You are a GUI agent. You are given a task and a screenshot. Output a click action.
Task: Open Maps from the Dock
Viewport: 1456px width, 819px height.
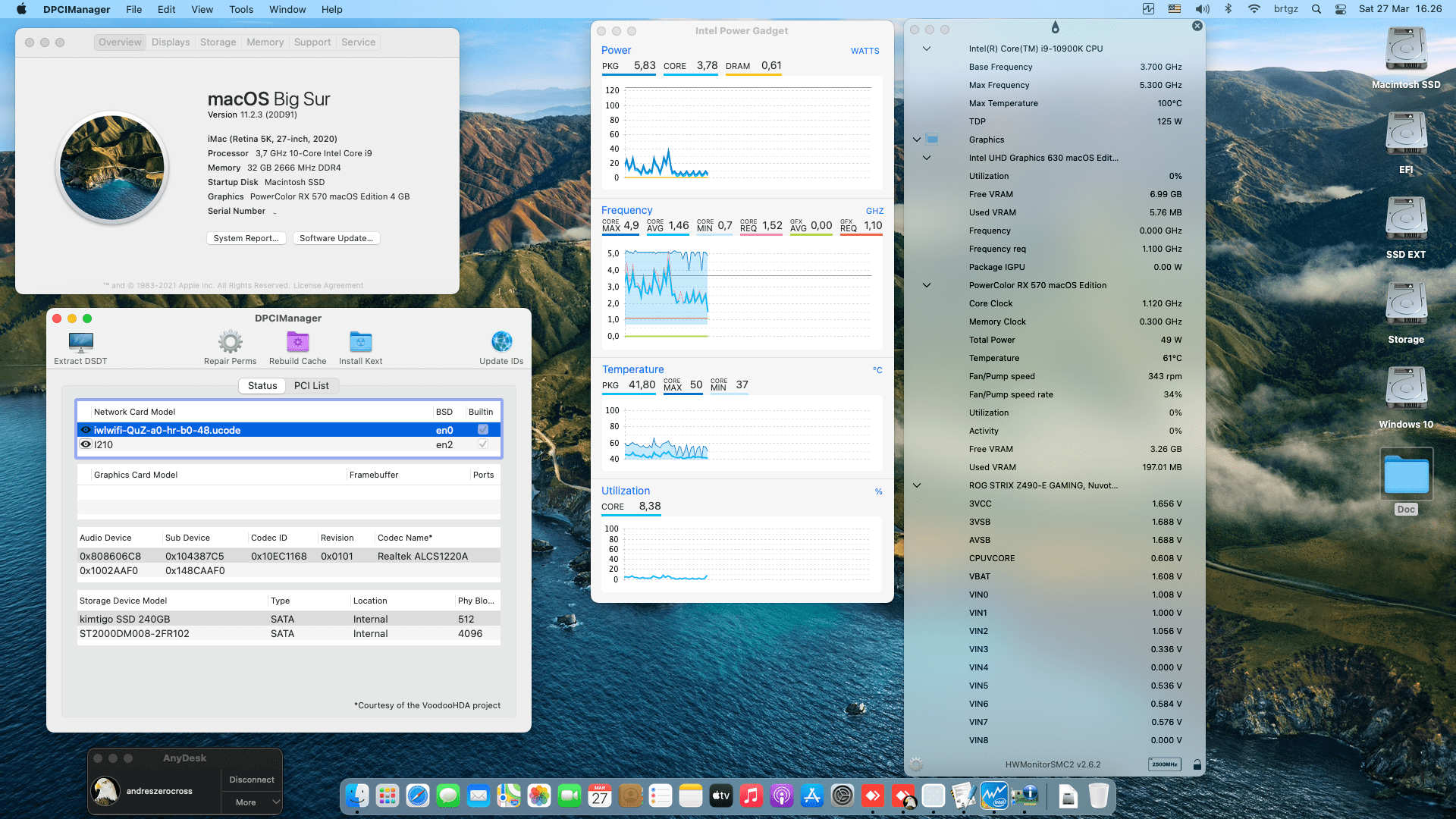(509, 795)
